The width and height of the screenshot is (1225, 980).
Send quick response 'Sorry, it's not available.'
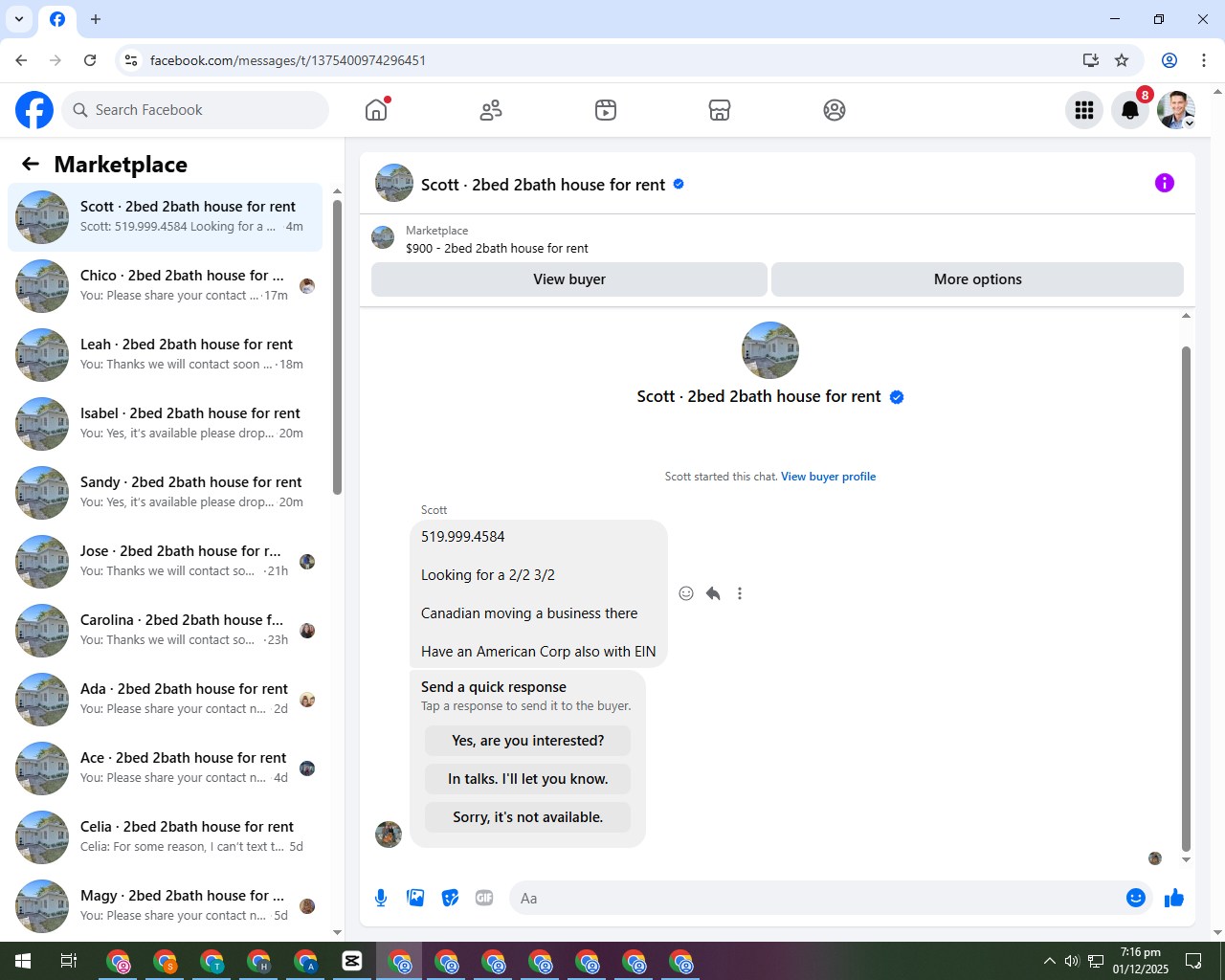click(527, 817)
